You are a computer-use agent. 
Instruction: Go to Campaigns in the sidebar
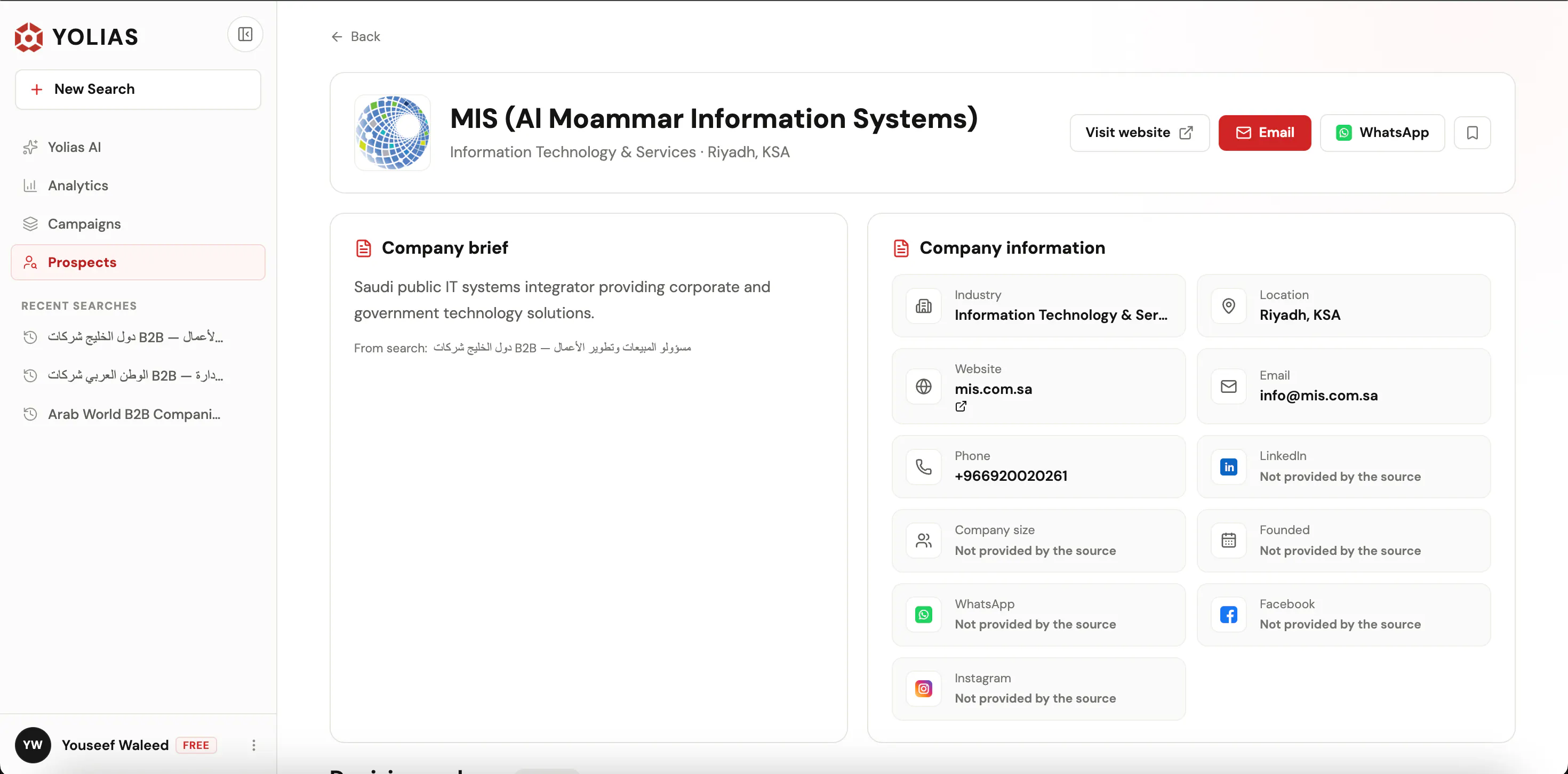[x=138, y=224]
